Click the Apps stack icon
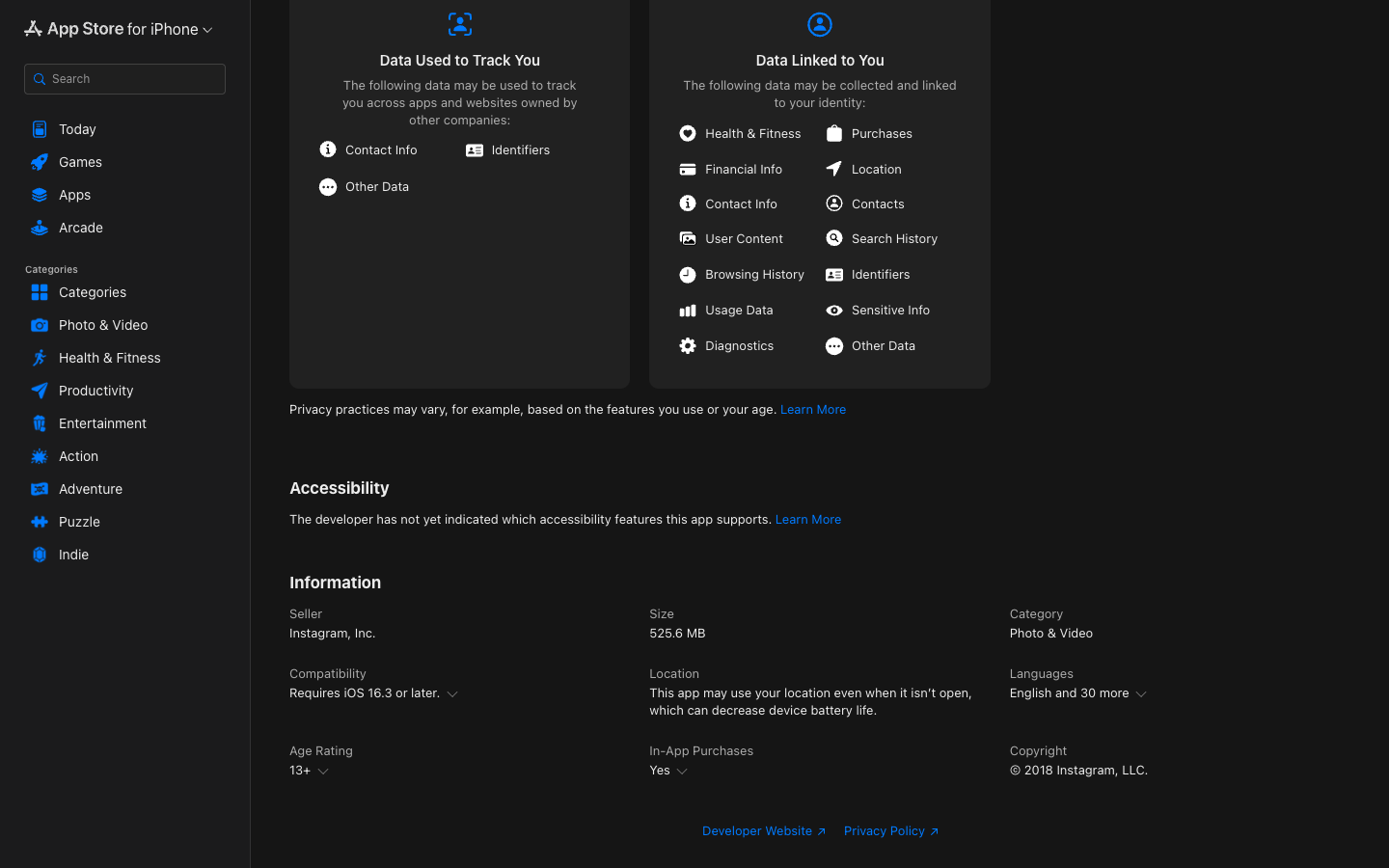Viewport: 1389px width, 868px height. point(40,195)
